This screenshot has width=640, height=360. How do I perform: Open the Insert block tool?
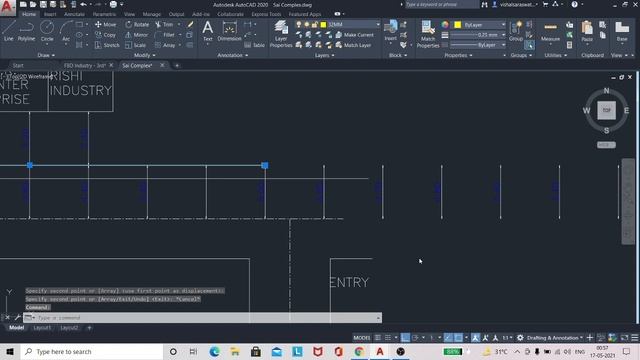pos(391,31)
